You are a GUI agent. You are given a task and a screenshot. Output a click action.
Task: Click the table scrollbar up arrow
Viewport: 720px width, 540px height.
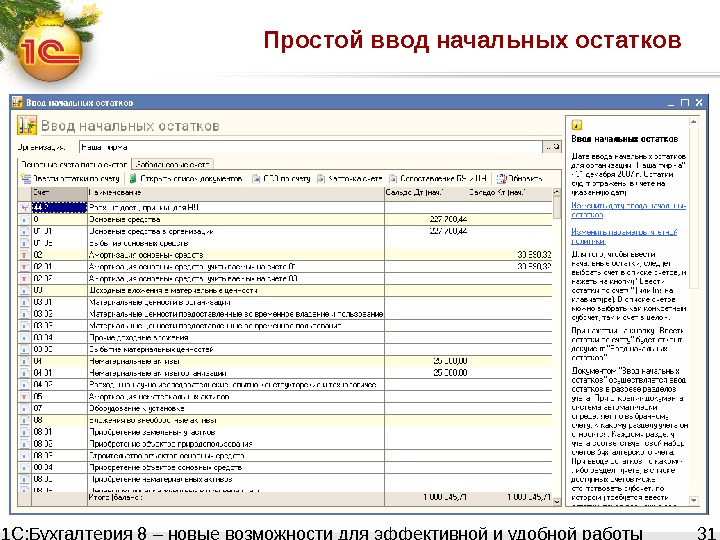557,192
